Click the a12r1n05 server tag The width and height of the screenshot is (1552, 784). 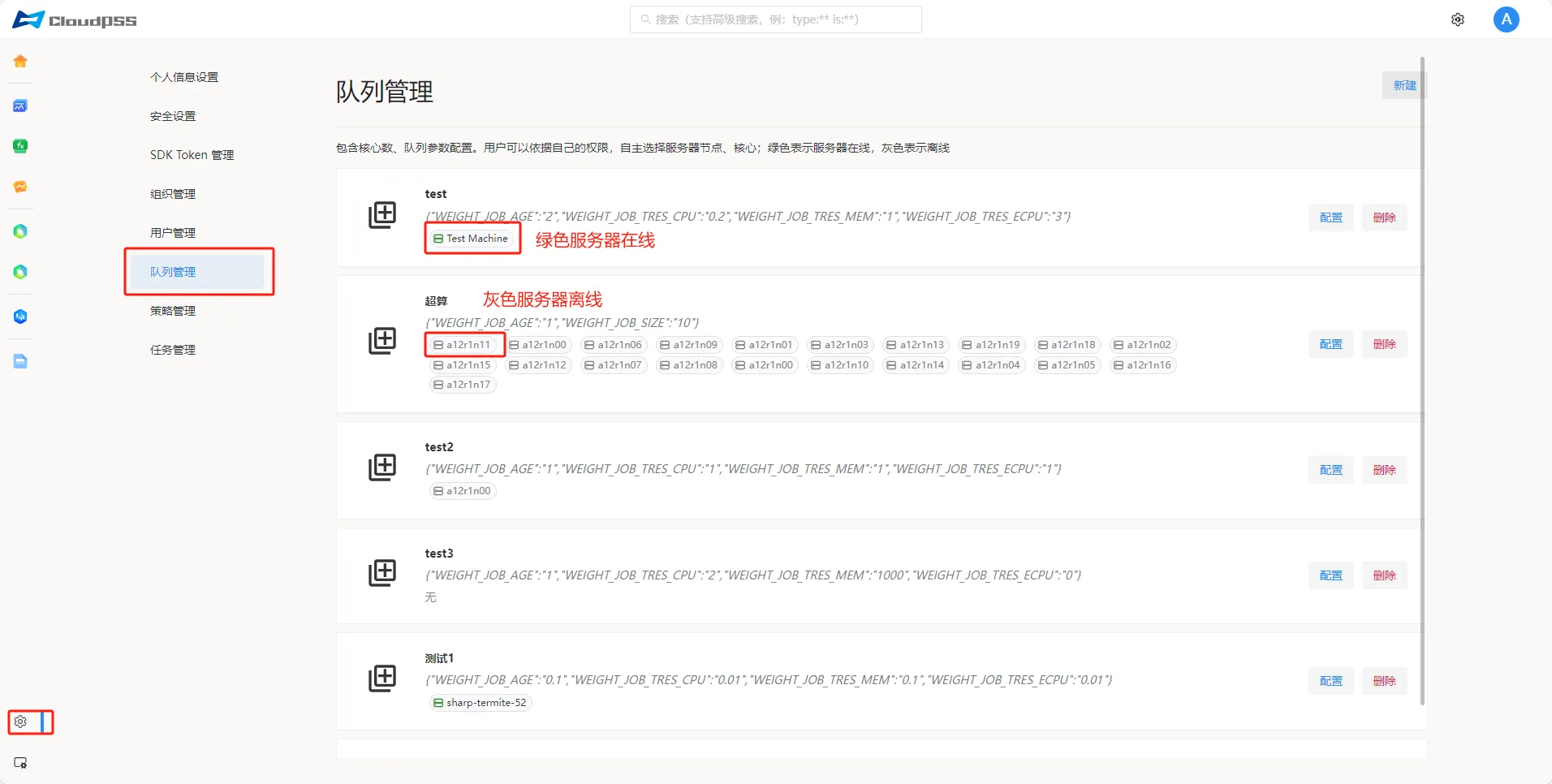coord(1067,365)
